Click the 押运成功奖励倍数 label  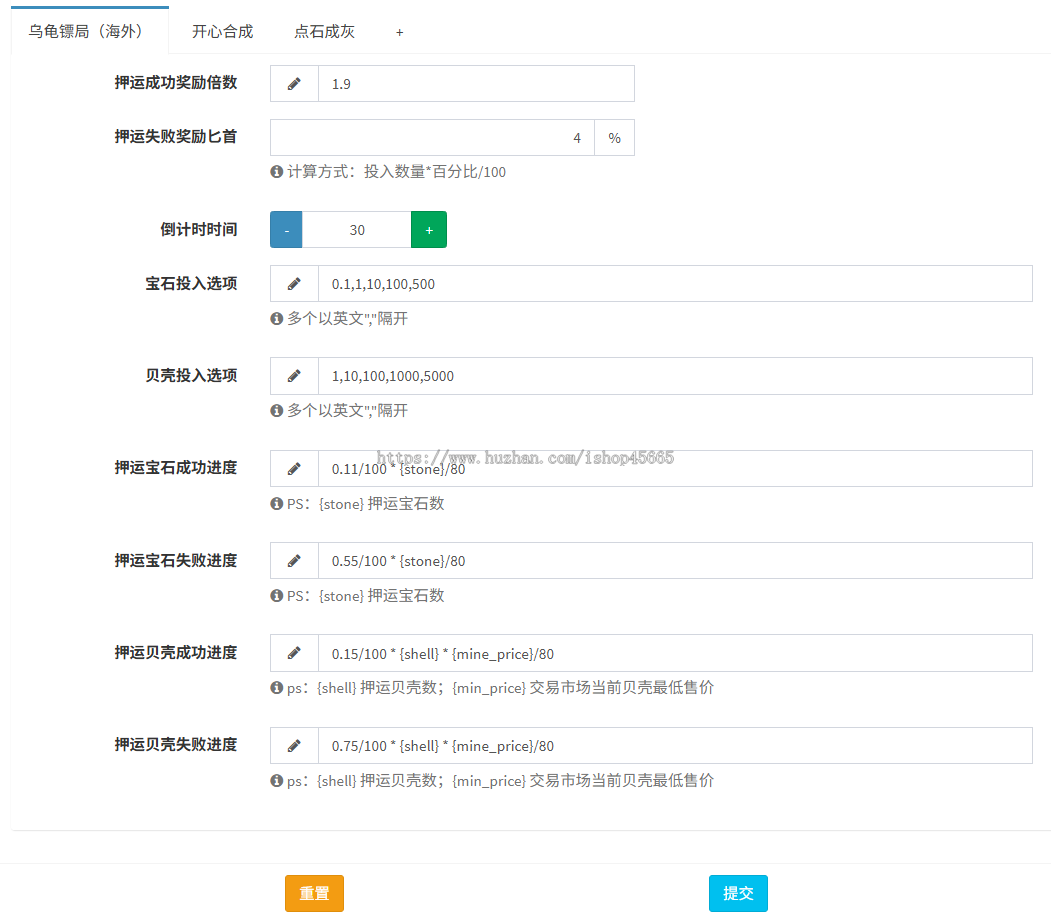[176, 82]
